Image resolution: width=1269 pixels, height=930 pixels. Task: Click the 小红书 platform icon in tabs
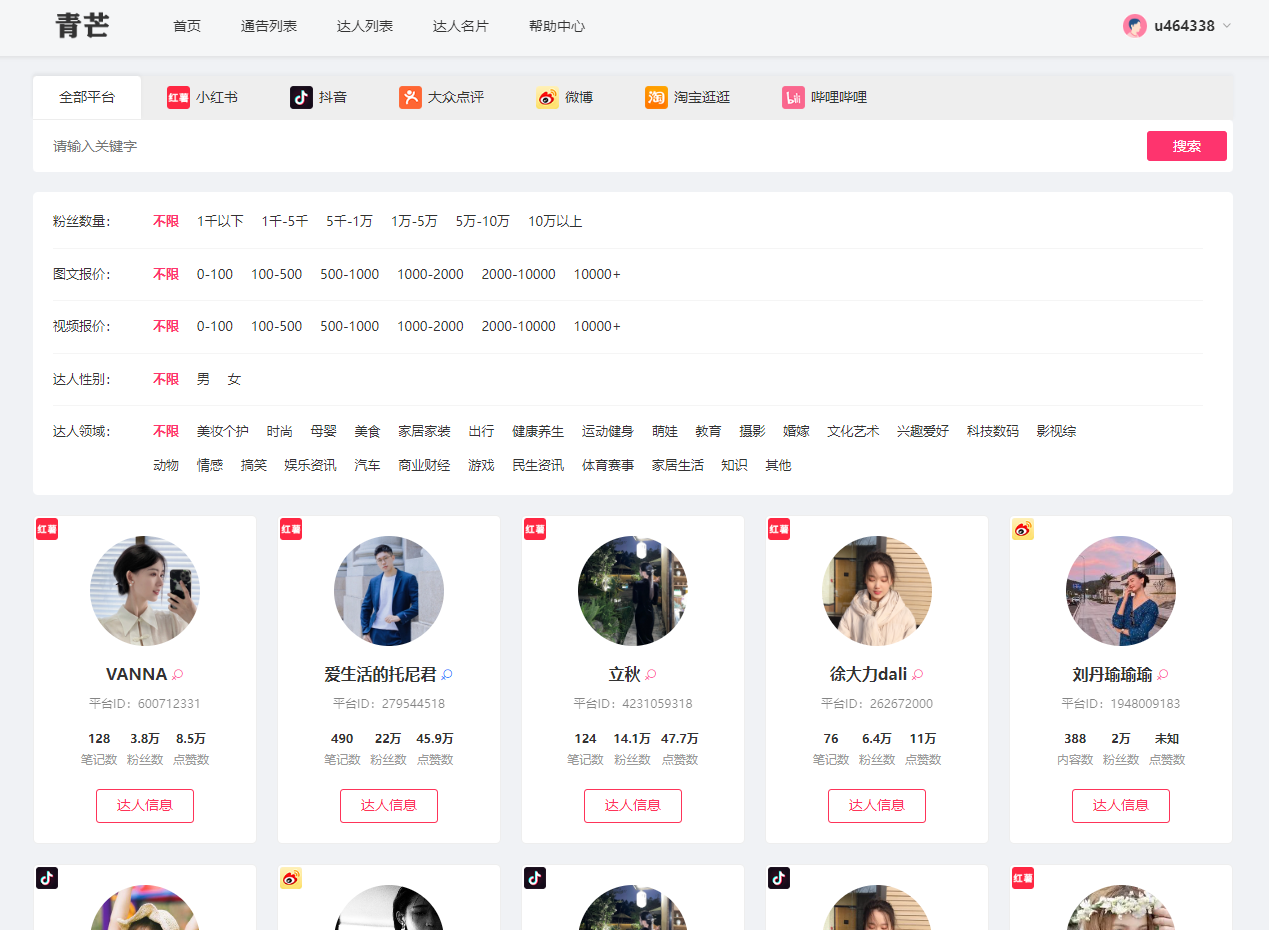click(178, 97)
